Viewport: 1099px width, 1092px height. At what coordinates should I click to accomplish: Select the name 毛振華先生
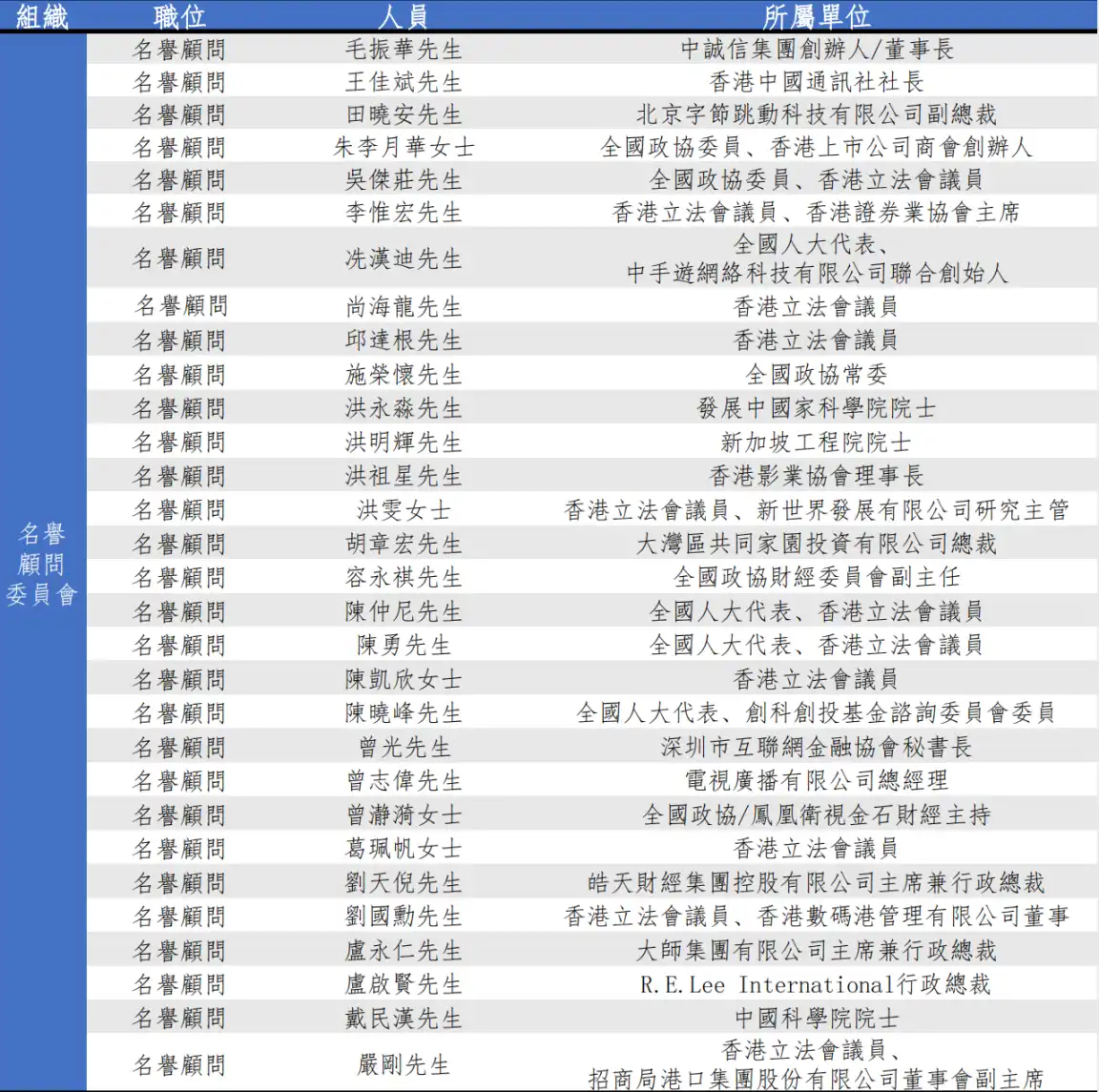point(404,49)
